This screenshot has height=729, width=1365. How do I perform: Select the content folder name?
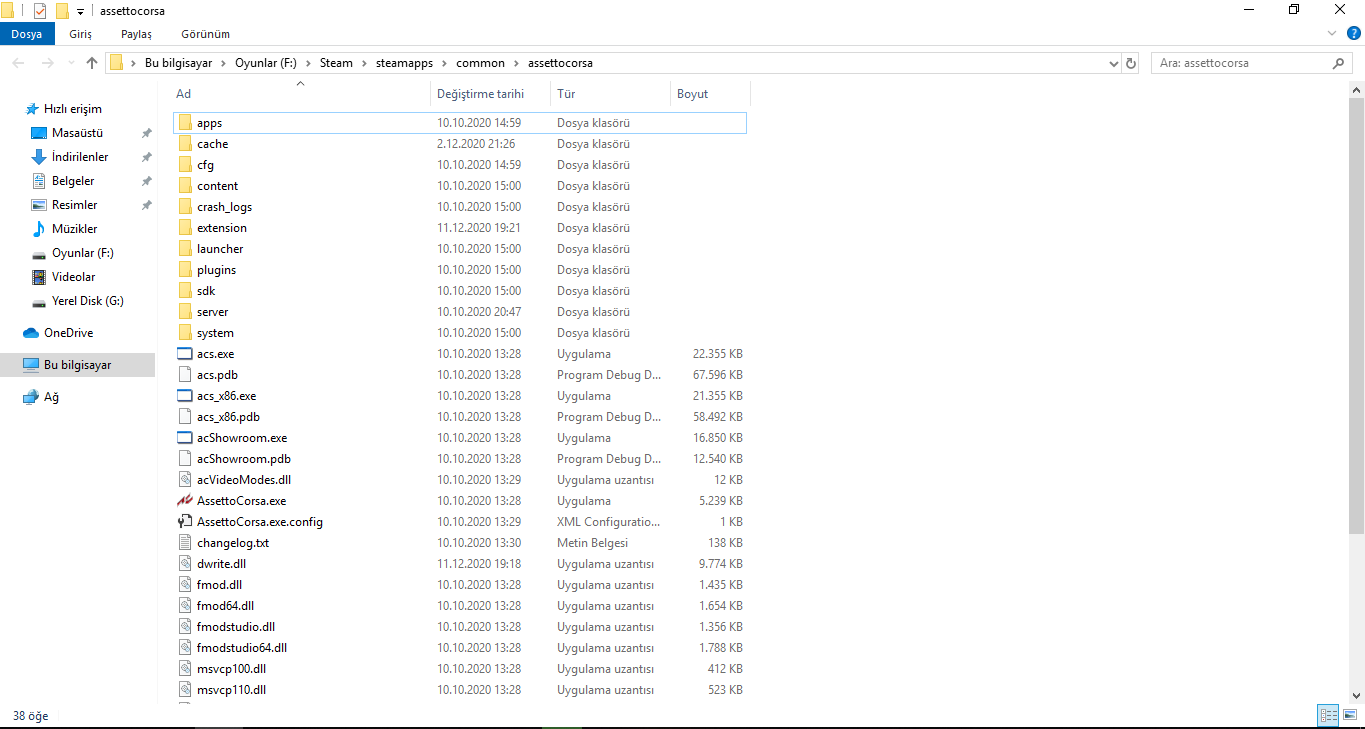pos(218,186)
